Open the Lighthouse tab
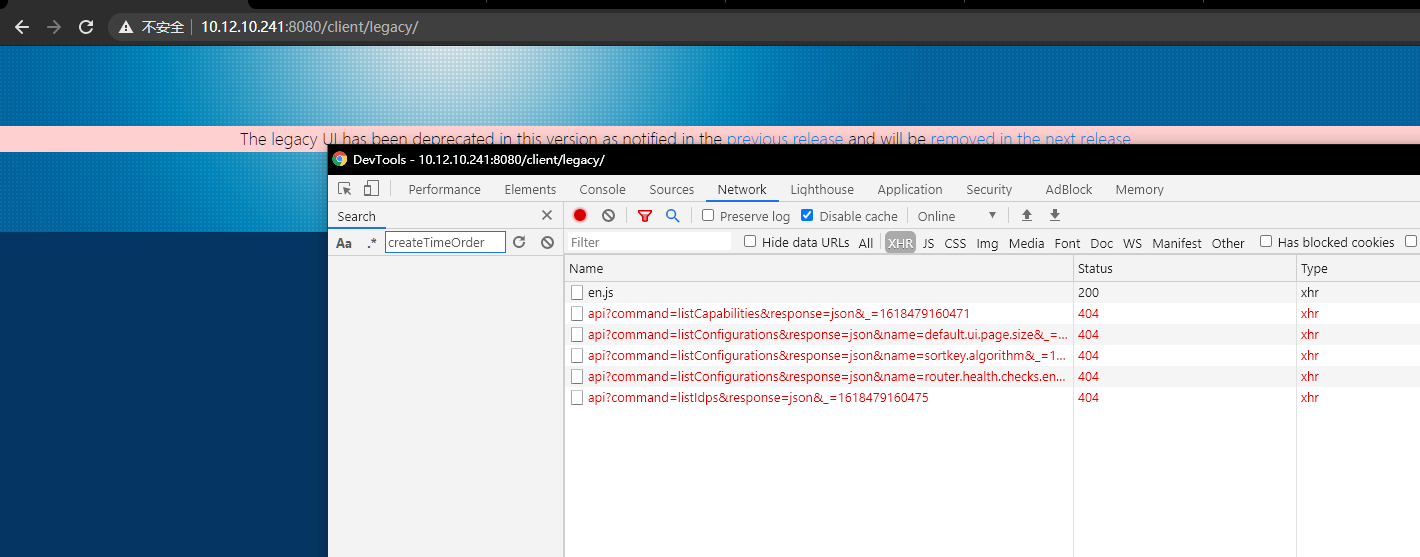The height and width of the screenshot is (557, 1420). [822, 189]
